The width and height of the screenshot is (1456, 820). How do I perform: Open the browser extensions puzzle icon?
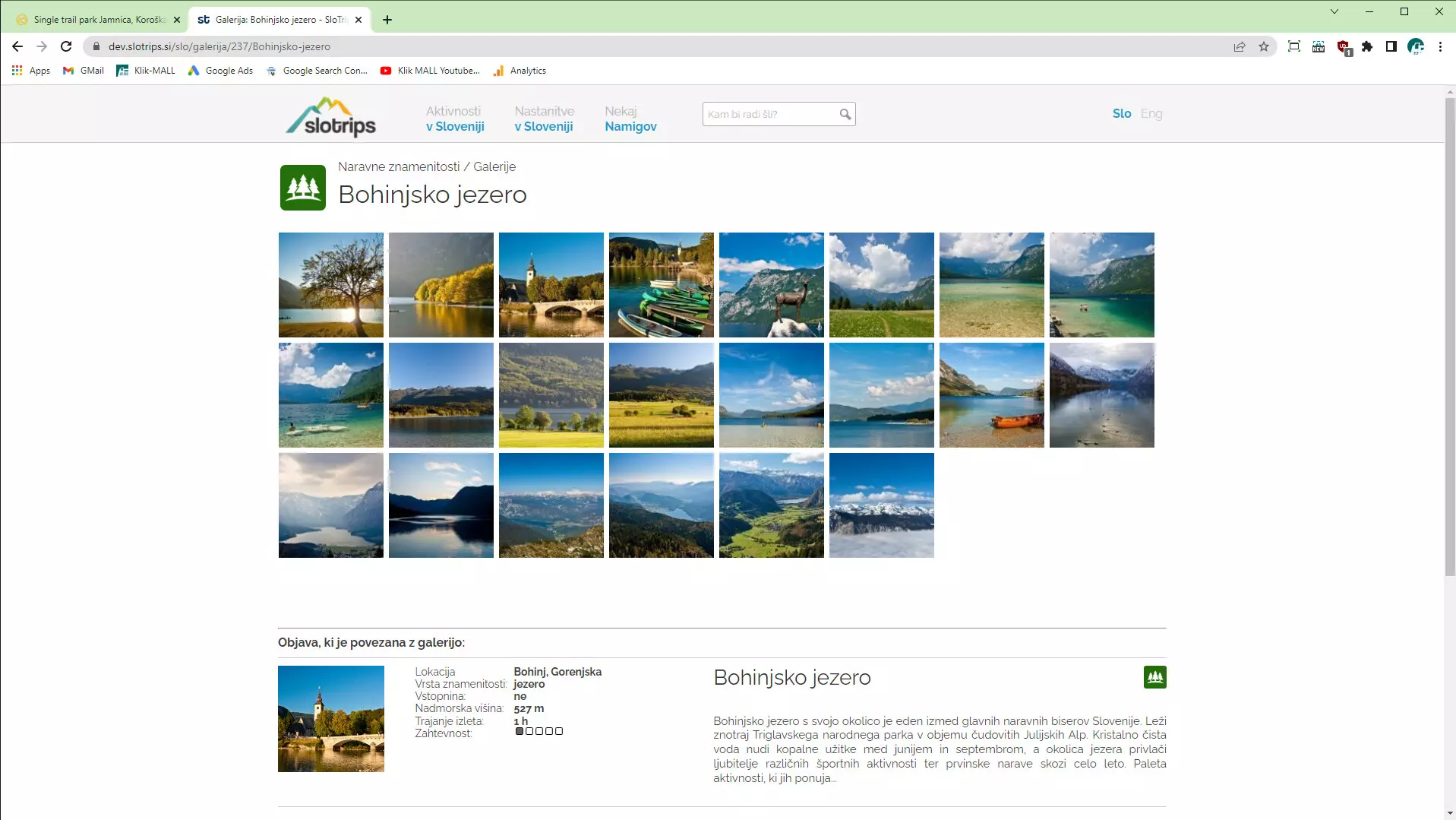pyautogui.click(x=1367, y=46)
